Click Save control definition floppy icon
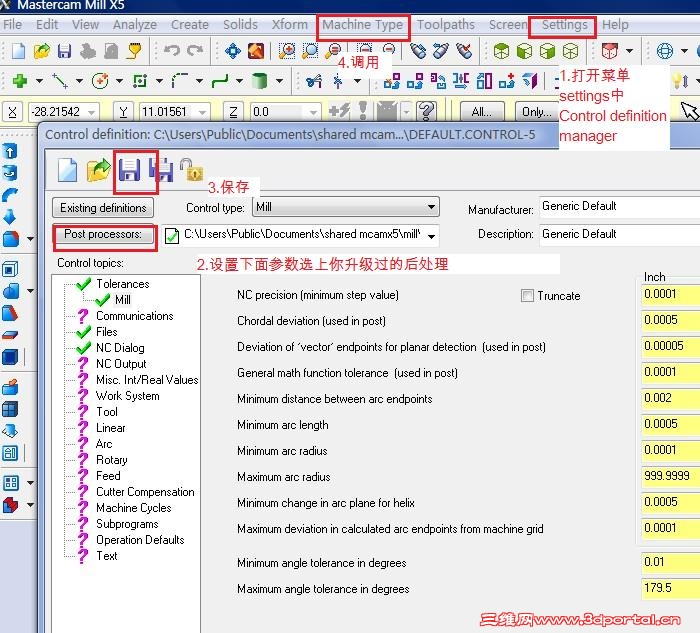 pos(129,170)
